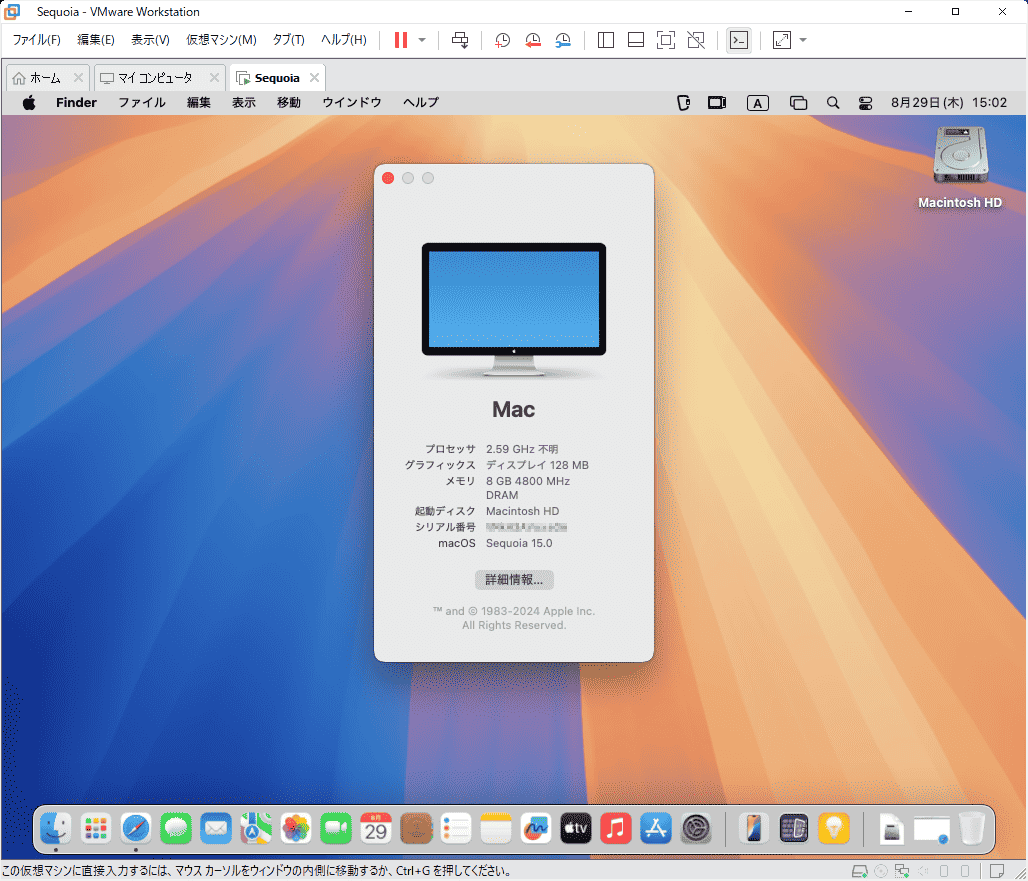
Task: Open Music from the Dock
Action: pyautogui.click(x=616, y=829)
